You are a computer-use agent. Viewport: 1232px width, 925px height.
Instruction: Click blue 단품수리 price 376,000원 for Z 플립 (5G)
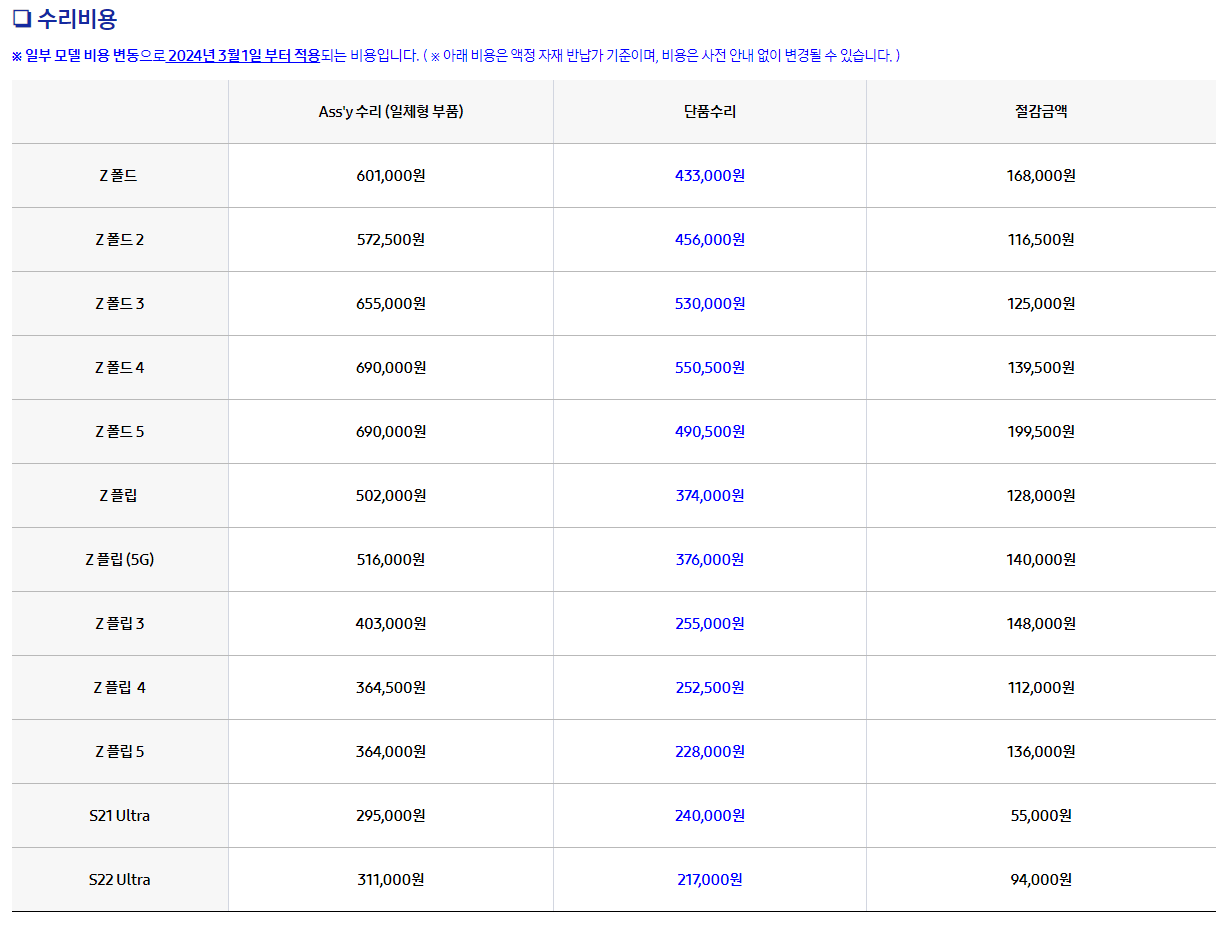(x=710, y=560)
